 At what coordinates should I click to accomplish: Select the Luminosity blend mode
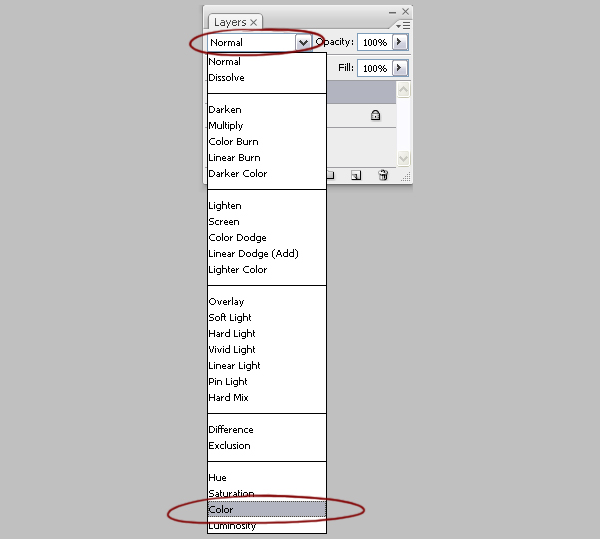click(x=267, y=526)
